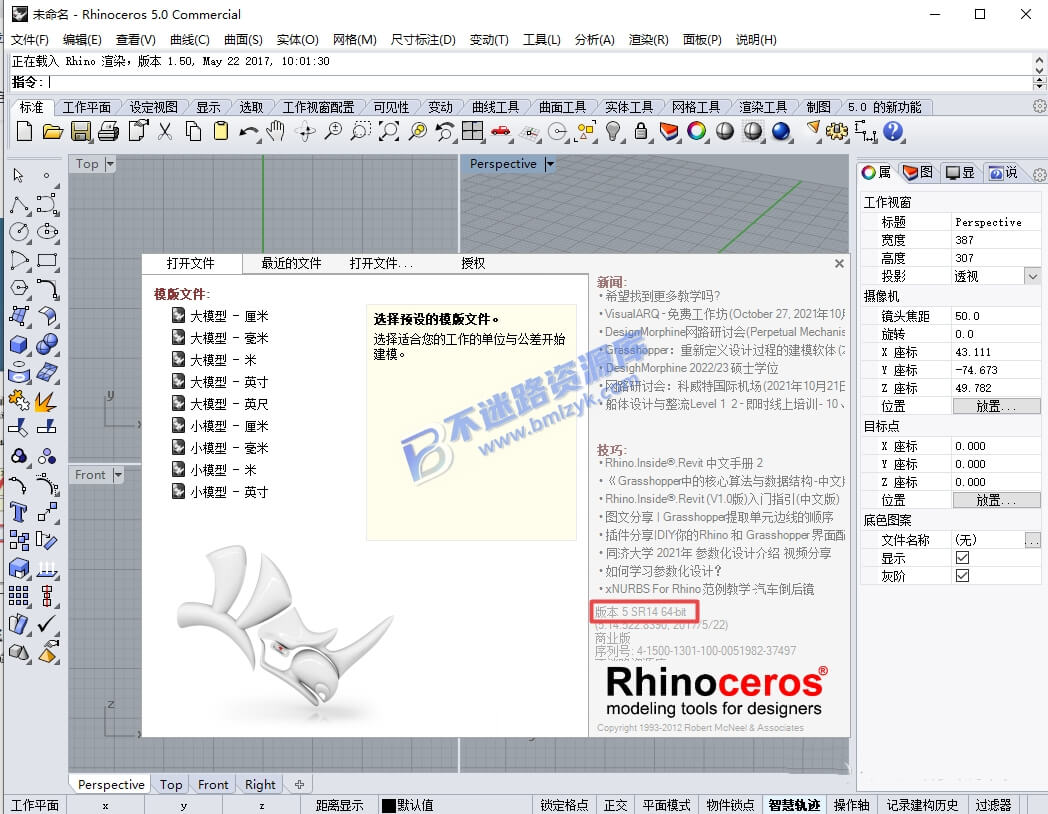Click the 镜头焦距 value 50.0 field
The width and height of the screenshot is (1048, 814).
(996, 316)
